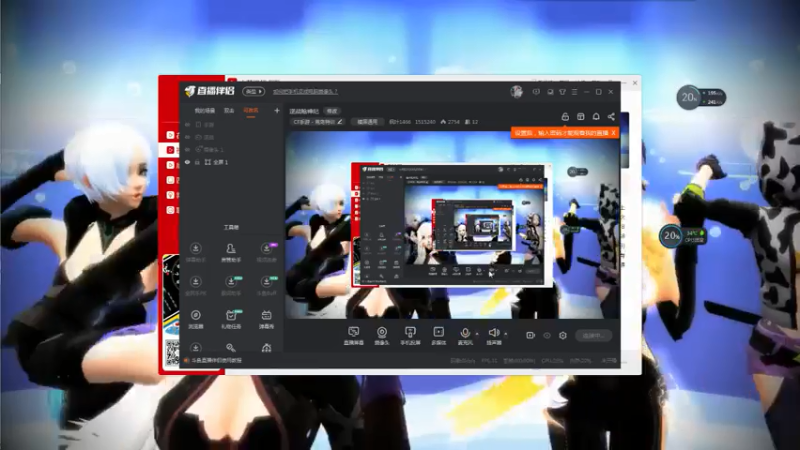Switch to the first scene tab (我的场景)
Screen dimensions: 800x450
(x=205, y=111)
